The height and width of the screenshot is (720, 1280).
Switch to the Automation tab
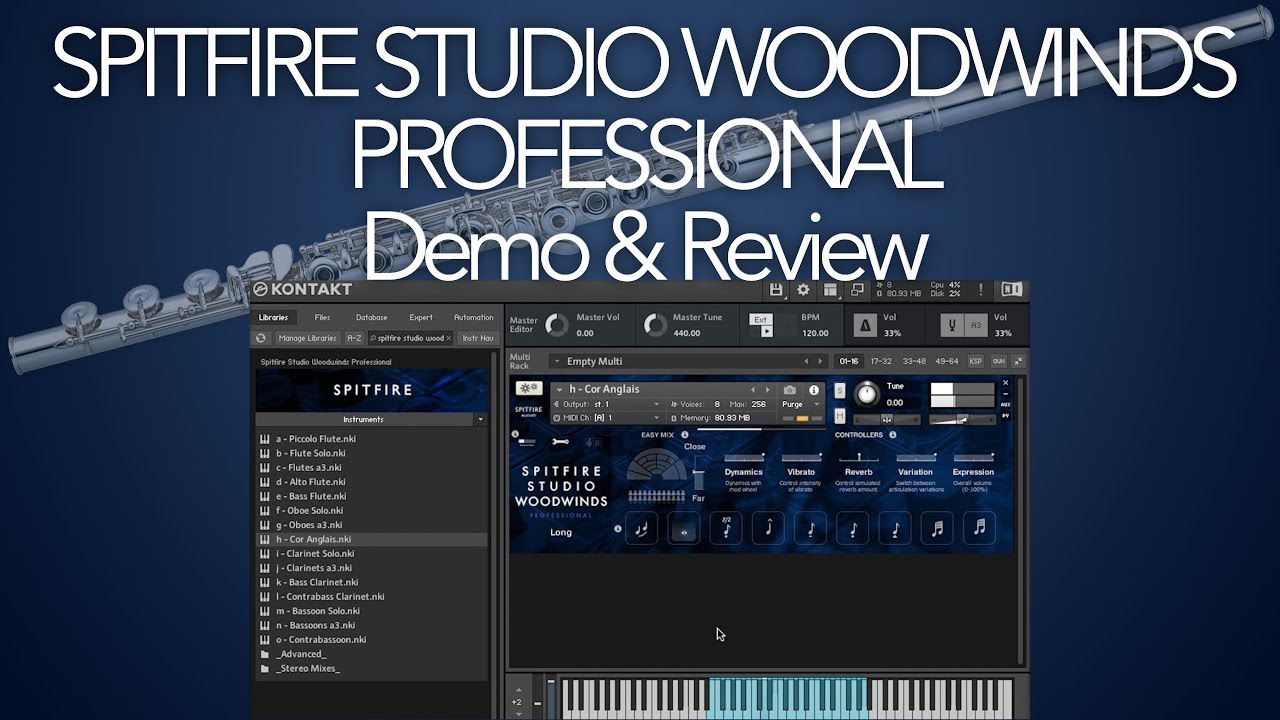(473, 317)
